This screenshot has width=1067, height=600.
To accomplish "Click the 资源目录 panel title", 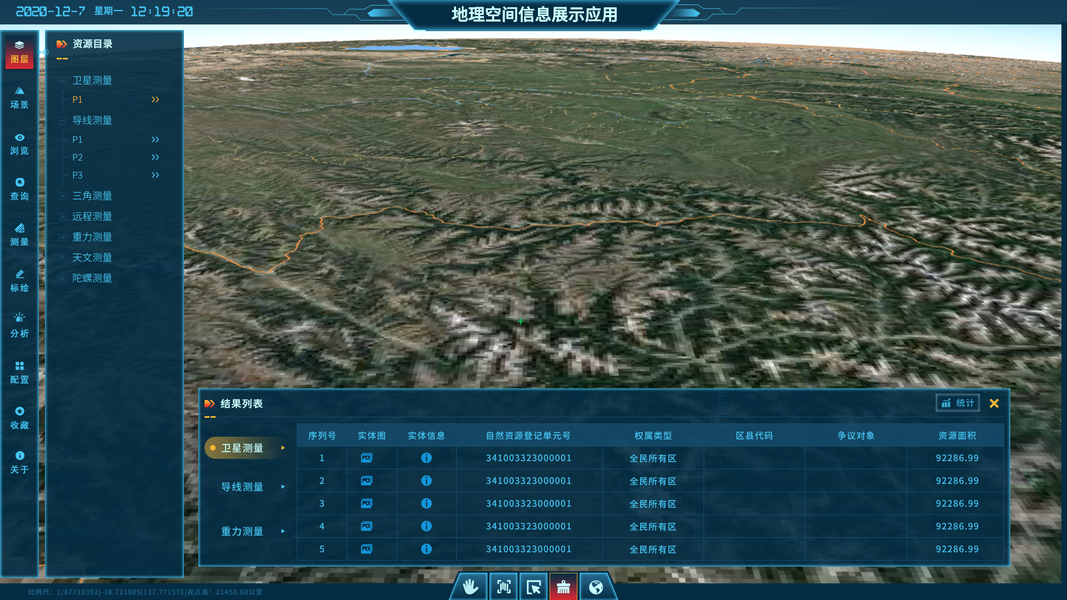I will tap(93, 44).
